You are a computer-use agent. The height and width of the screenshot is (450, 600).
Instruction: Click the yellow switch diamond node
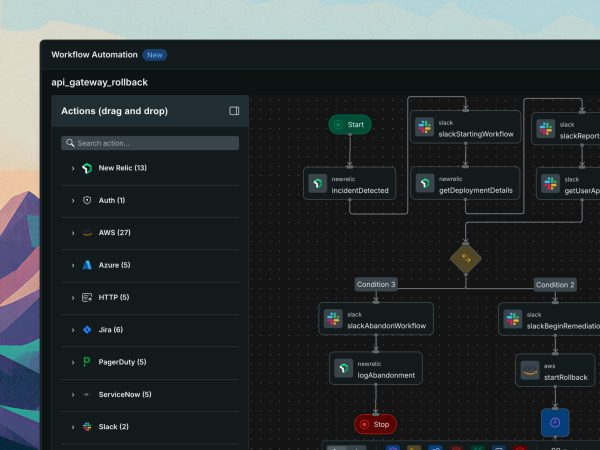466,258
